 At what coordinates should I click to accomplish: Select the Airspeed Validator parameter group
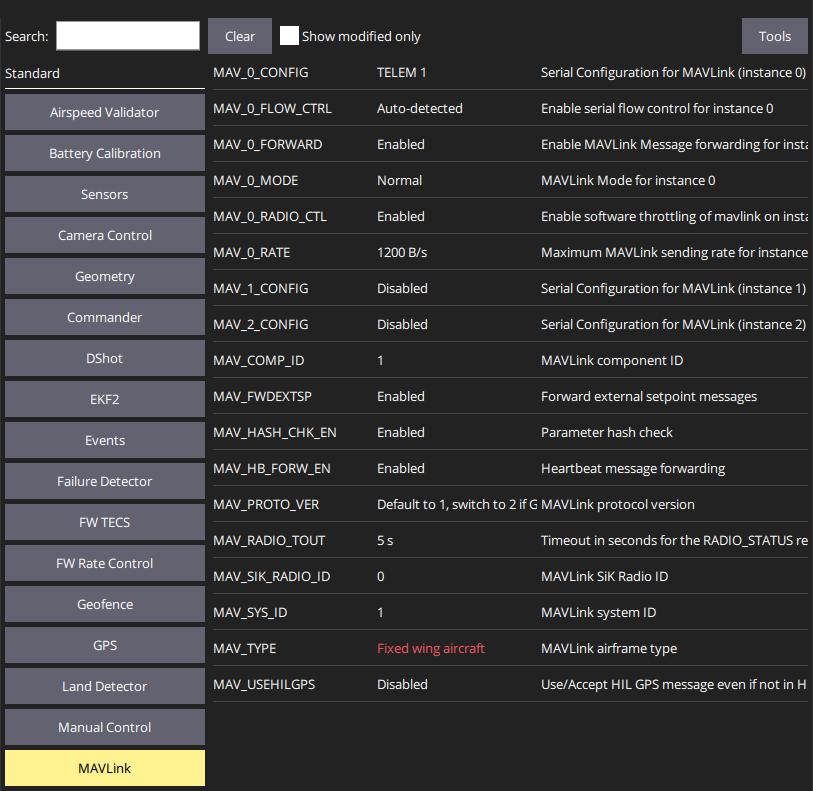[x=105, y=113]
